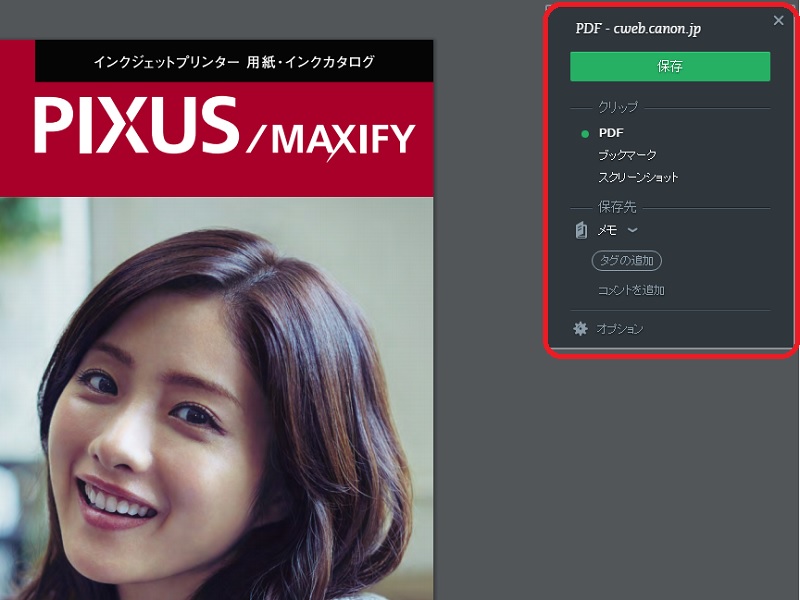800x600 pixels.
Task: Click the black インクジェットプリンター header banner
Action: (x=234, y=62)
